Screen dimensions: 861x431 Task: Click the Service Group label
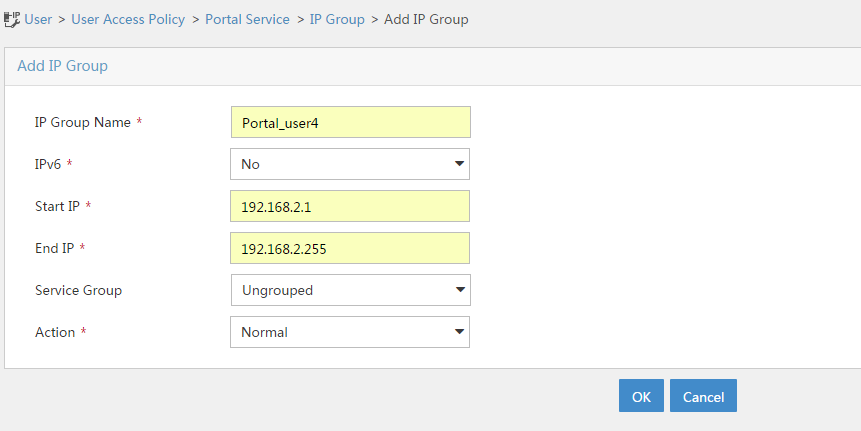(x=79, y=290)
